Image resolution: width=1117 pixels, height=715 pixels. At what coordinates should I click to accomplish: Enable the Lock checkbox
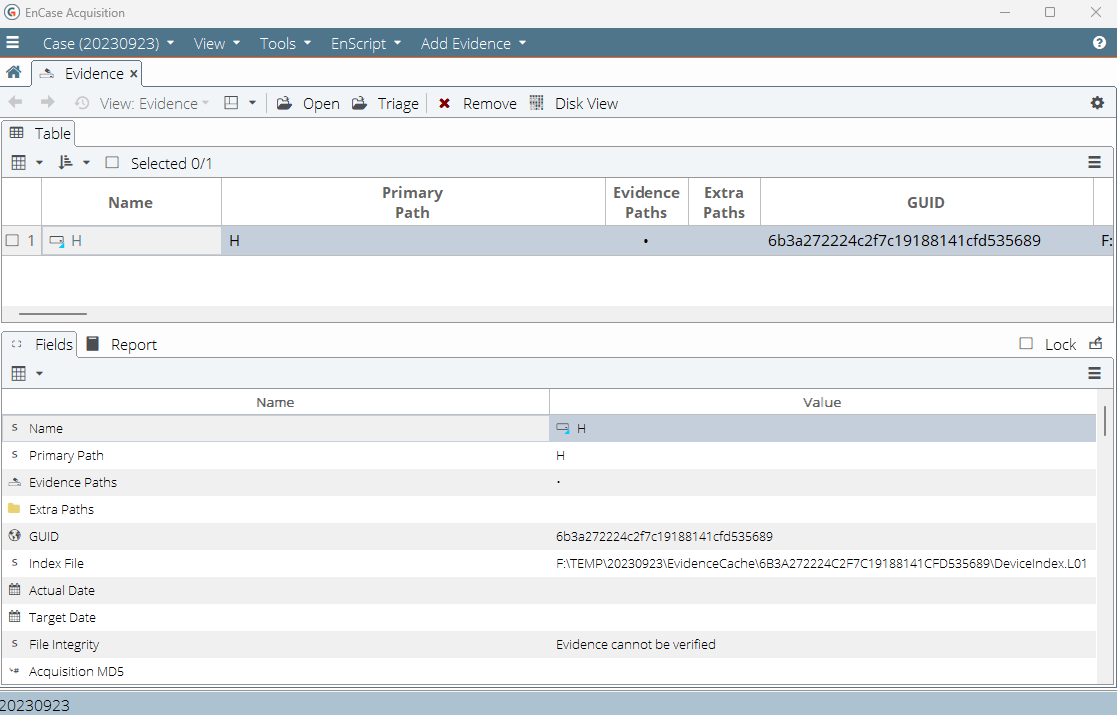point(1026,344)
